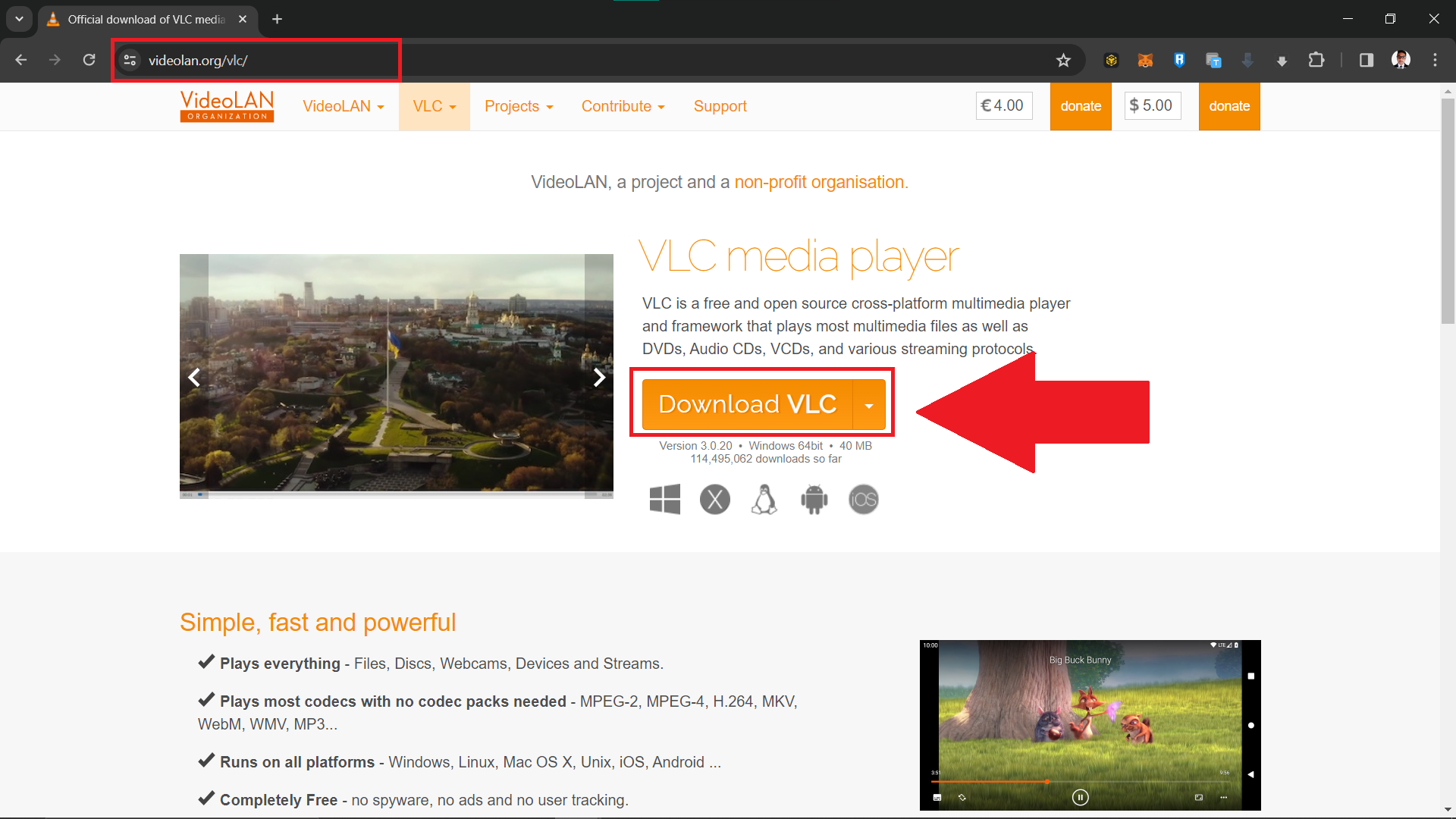The width and height of the screenshot is (1456, 819).
Task: Expand the VLC menu
Action: coord(435,106)
